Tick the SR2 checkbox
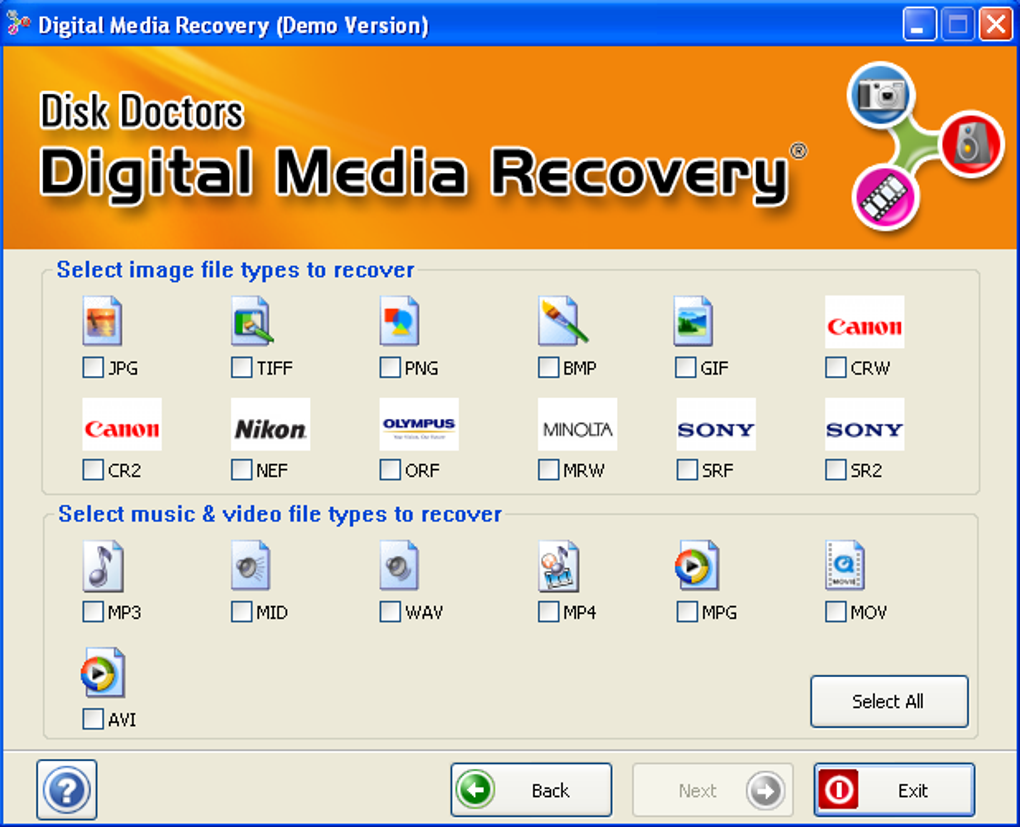 (835, 470)
